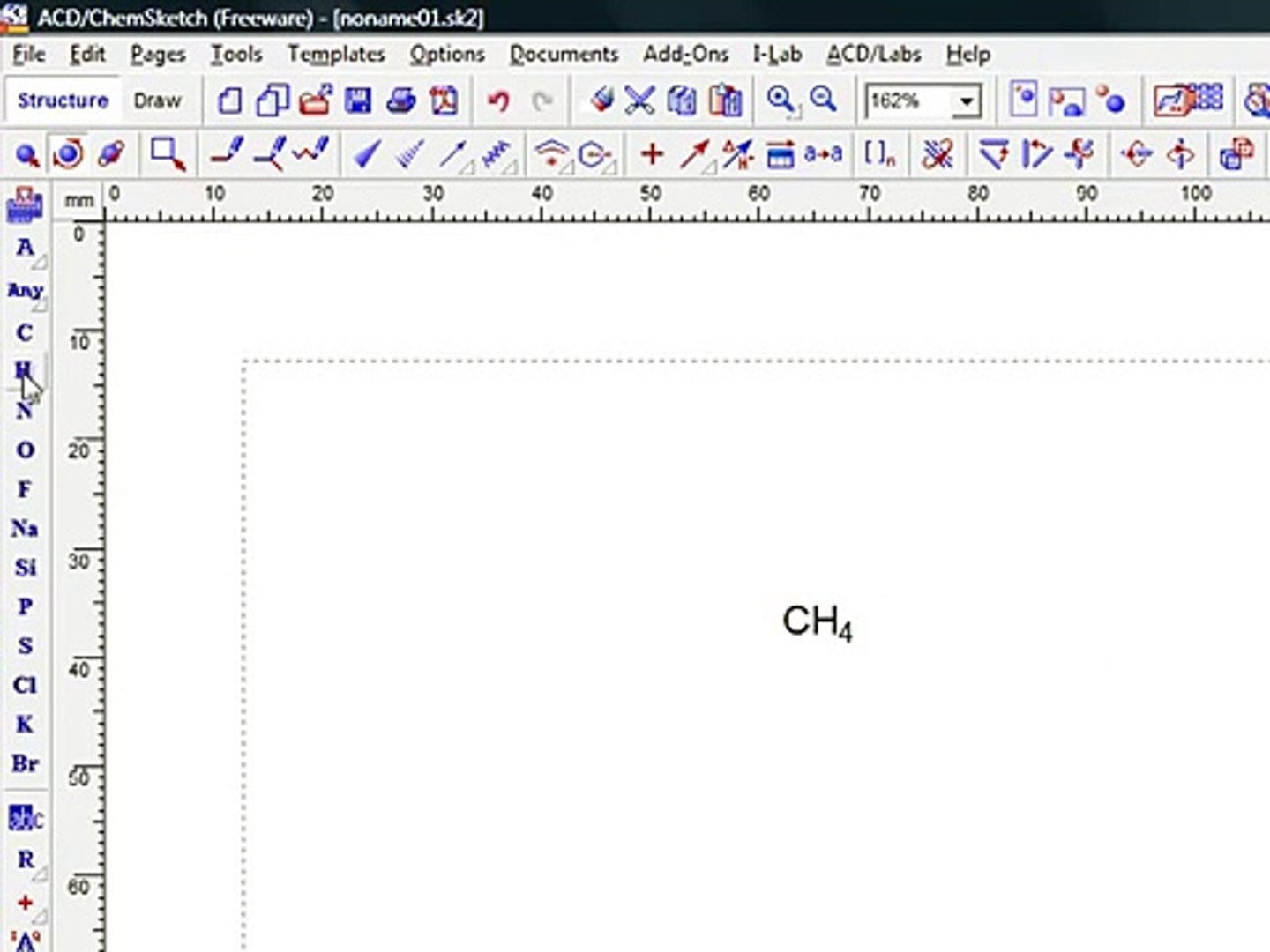Select the polymer brackets [ ]n tool

pyautogui.click(x=879, y=155)
